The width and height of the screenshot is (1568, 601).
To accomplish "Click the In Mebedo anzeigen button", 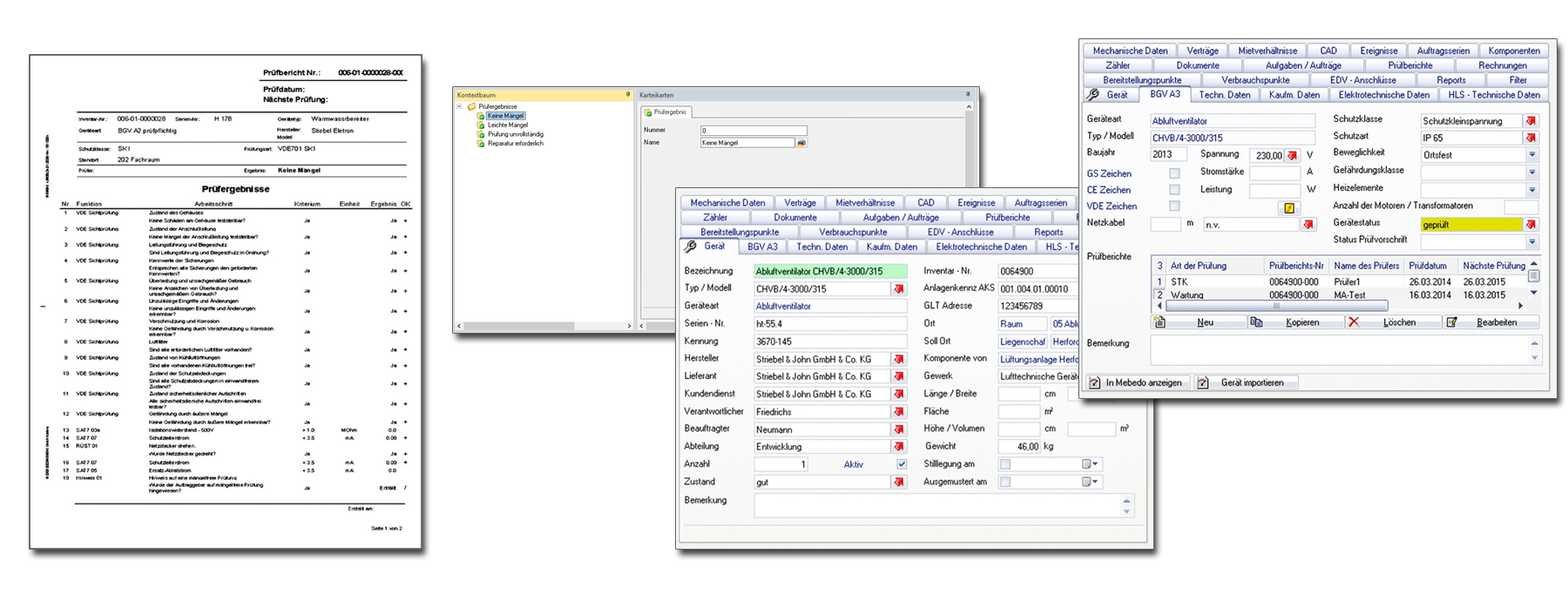I will [1136, 382].
